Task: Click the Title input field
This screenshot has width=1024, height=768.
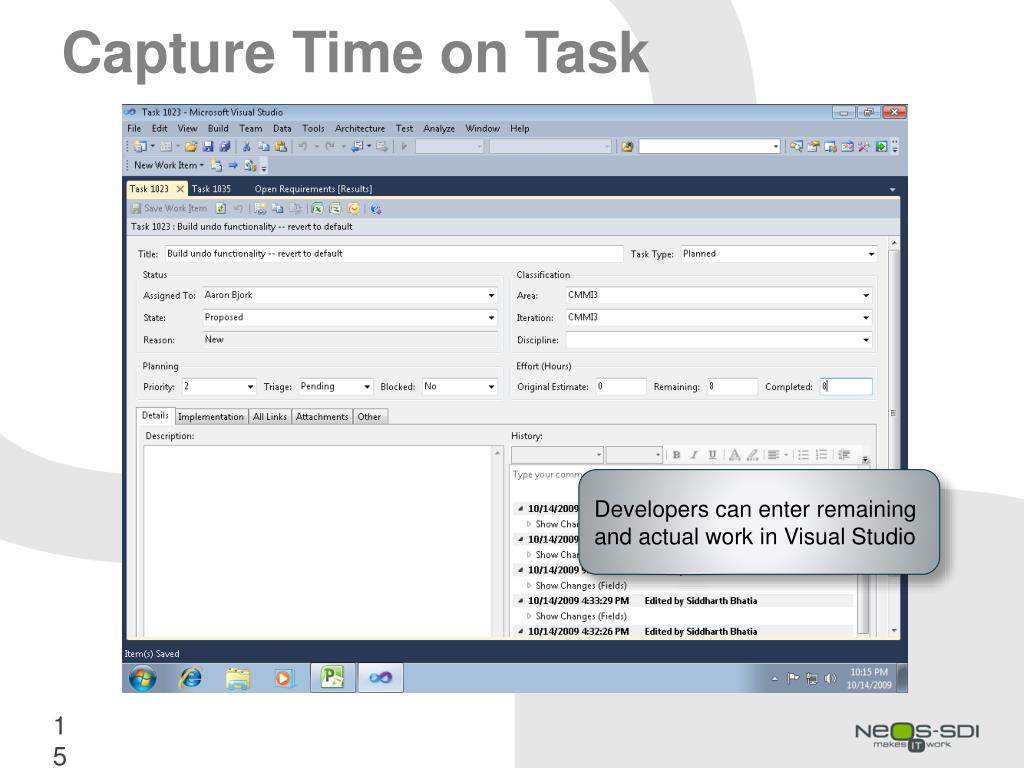Action: (393, 254)
